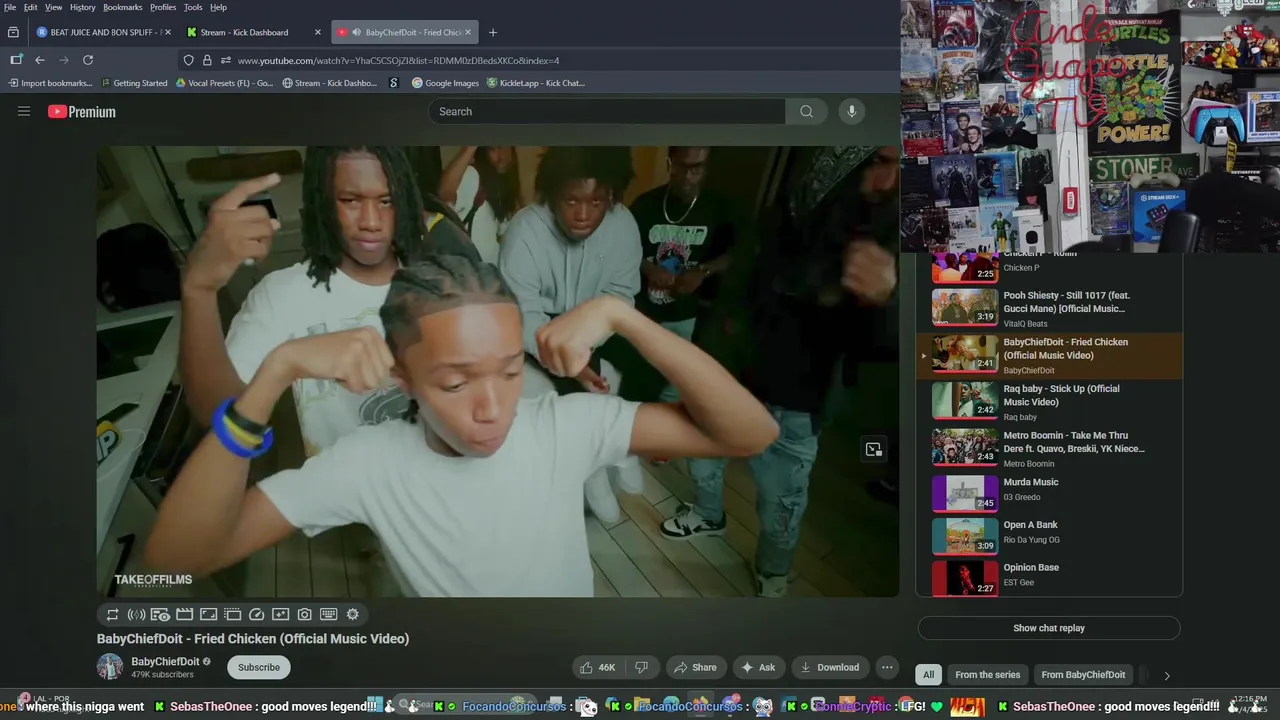Screen dimensions: 1280x720
Task: Play Raq baby Stick Up from playlist
Action: click(x=1049, y=402)
